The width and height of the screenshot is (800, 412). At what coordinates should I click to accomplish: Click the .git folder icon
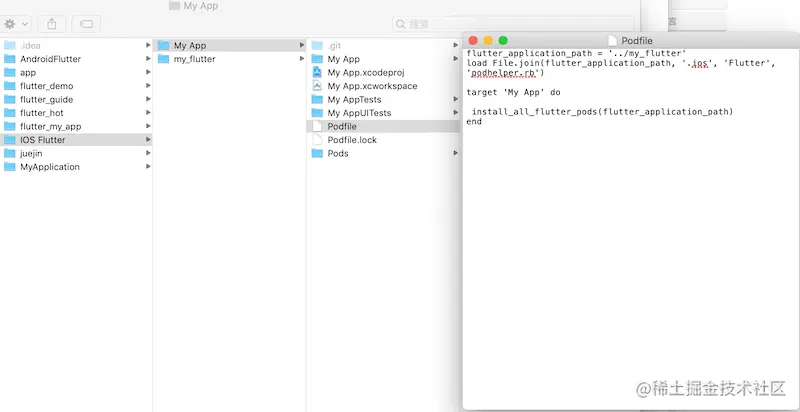click(x=317, y=45)
